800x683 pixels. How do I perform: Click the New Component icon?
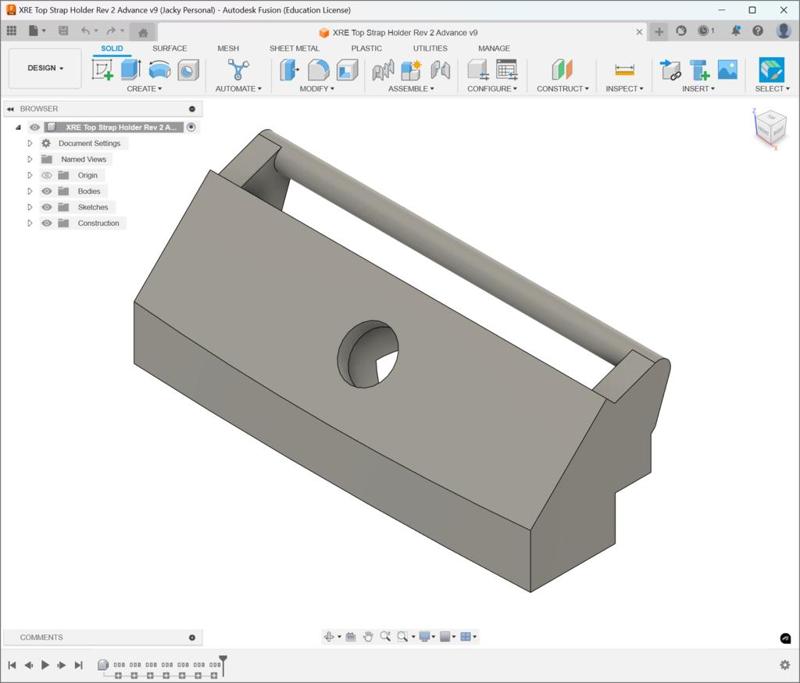tap(411, 70)
